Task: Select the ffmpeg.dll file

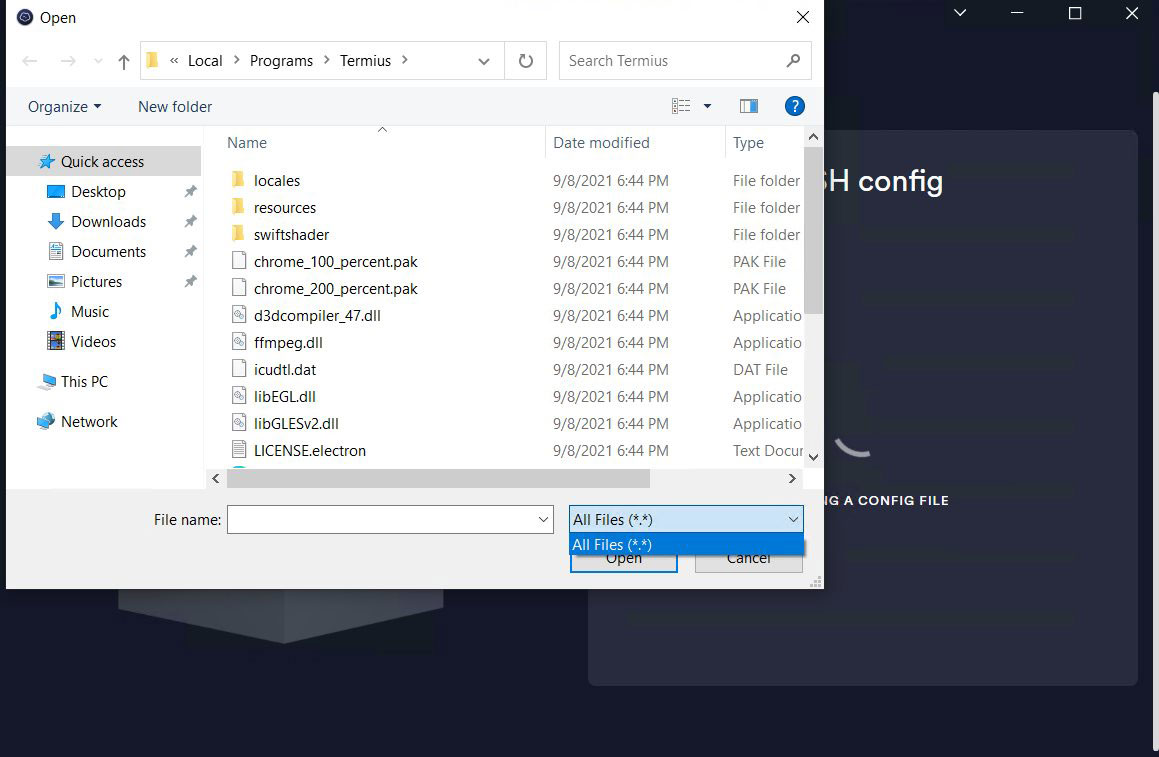Action: 288,342
